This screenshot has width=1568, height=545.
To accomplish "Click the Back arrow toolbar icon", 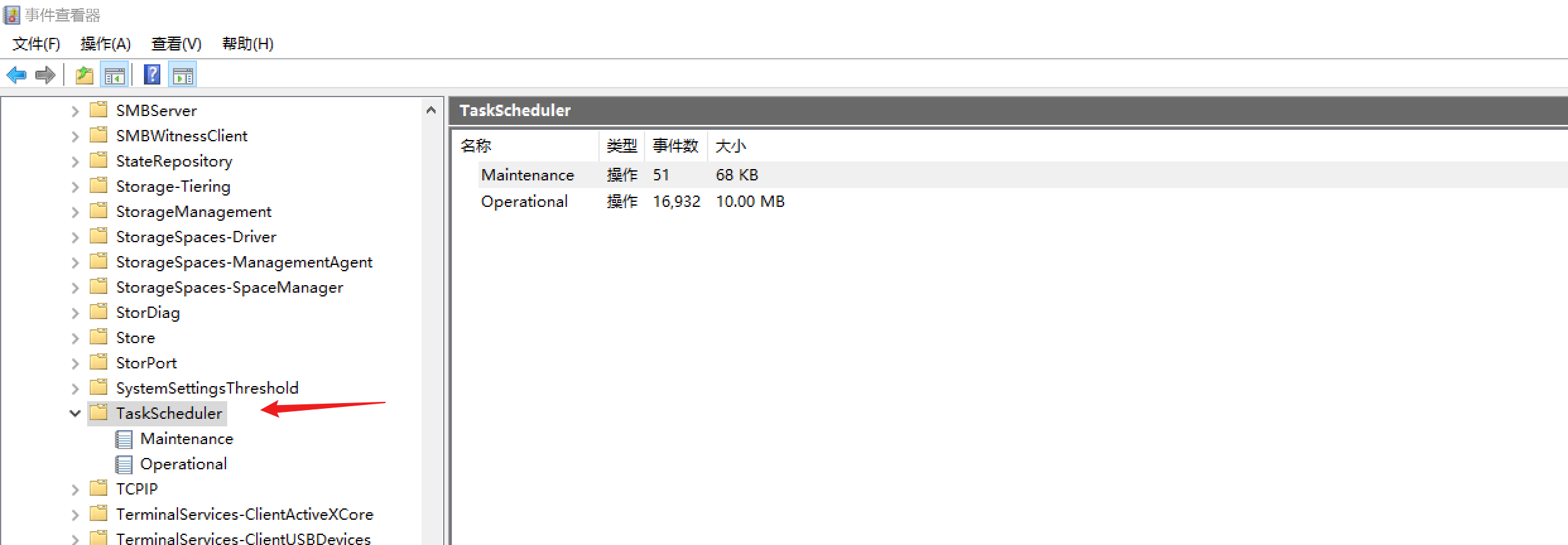I will pyautogui.click(x=16, y=76).
